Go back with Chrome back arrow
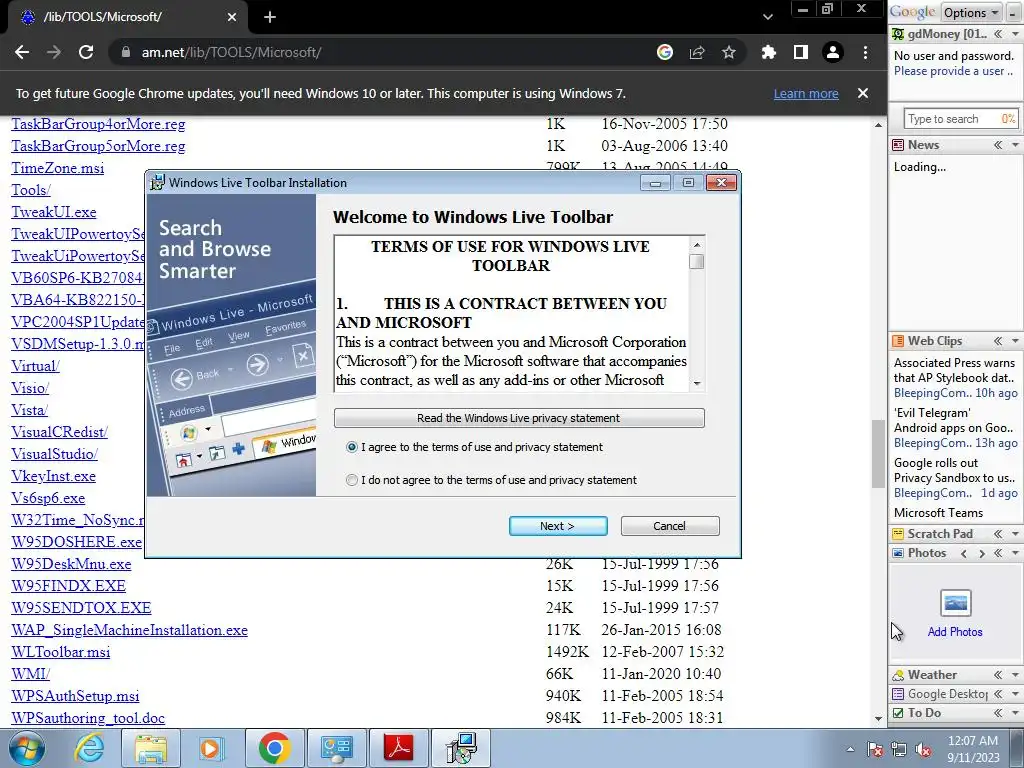The width and height of the screenshot is (1024, 768). click(22, 52)
